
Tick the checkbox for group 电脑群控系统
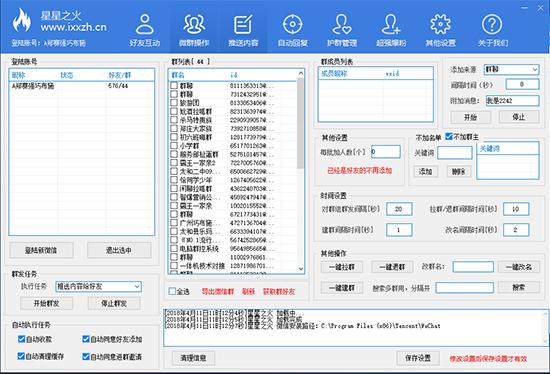(x=174, y=248)
